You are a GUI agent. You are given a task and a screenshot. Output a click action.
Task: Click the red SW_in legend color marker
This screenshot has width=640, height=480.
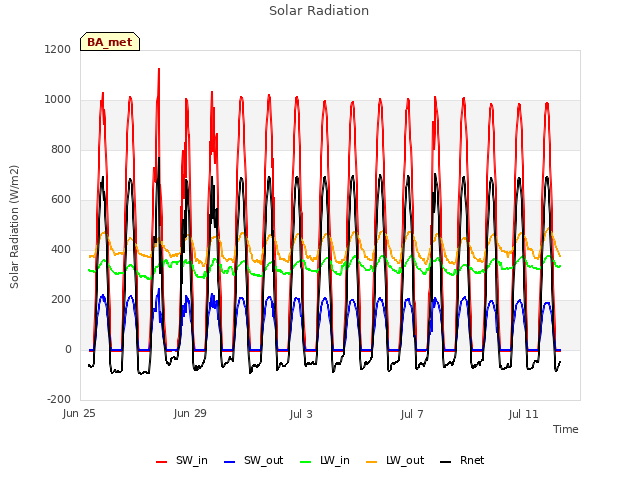(x=162, y=462)
